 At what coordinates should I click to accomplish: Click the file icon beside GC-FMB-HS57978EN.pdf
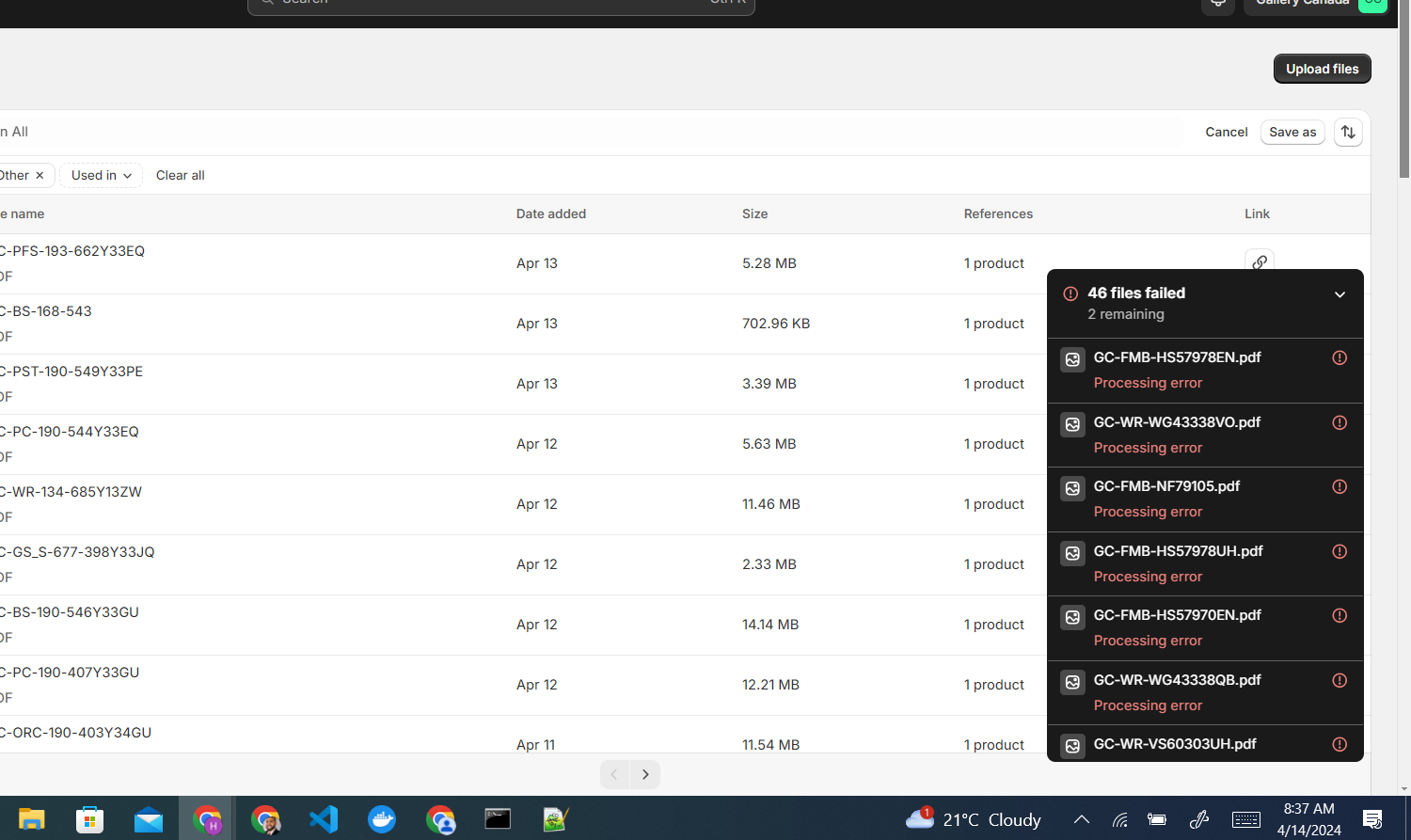coord(1072,359)
